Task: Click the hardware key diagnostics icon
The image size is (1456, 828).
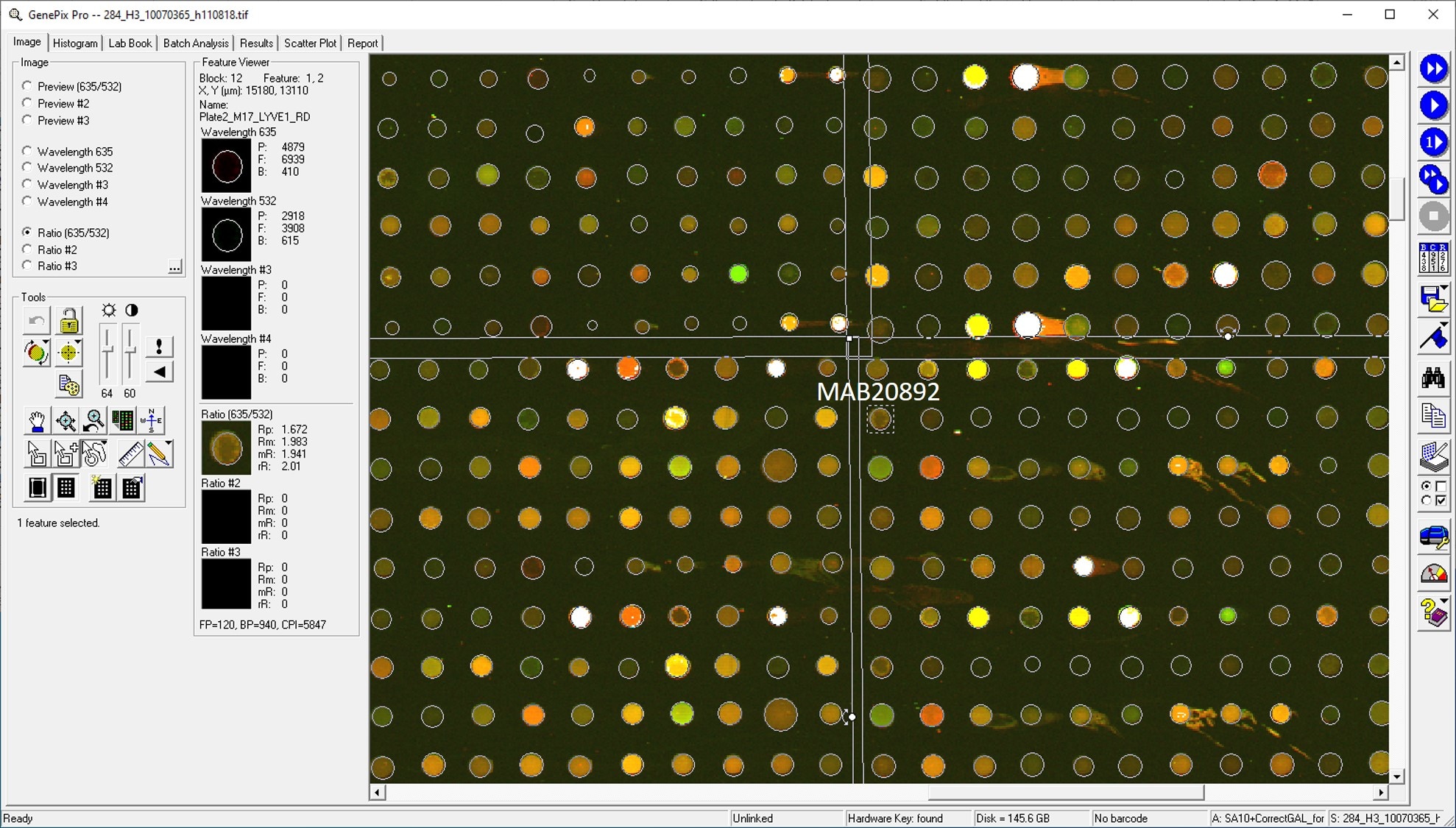Action: point(1432,537)
